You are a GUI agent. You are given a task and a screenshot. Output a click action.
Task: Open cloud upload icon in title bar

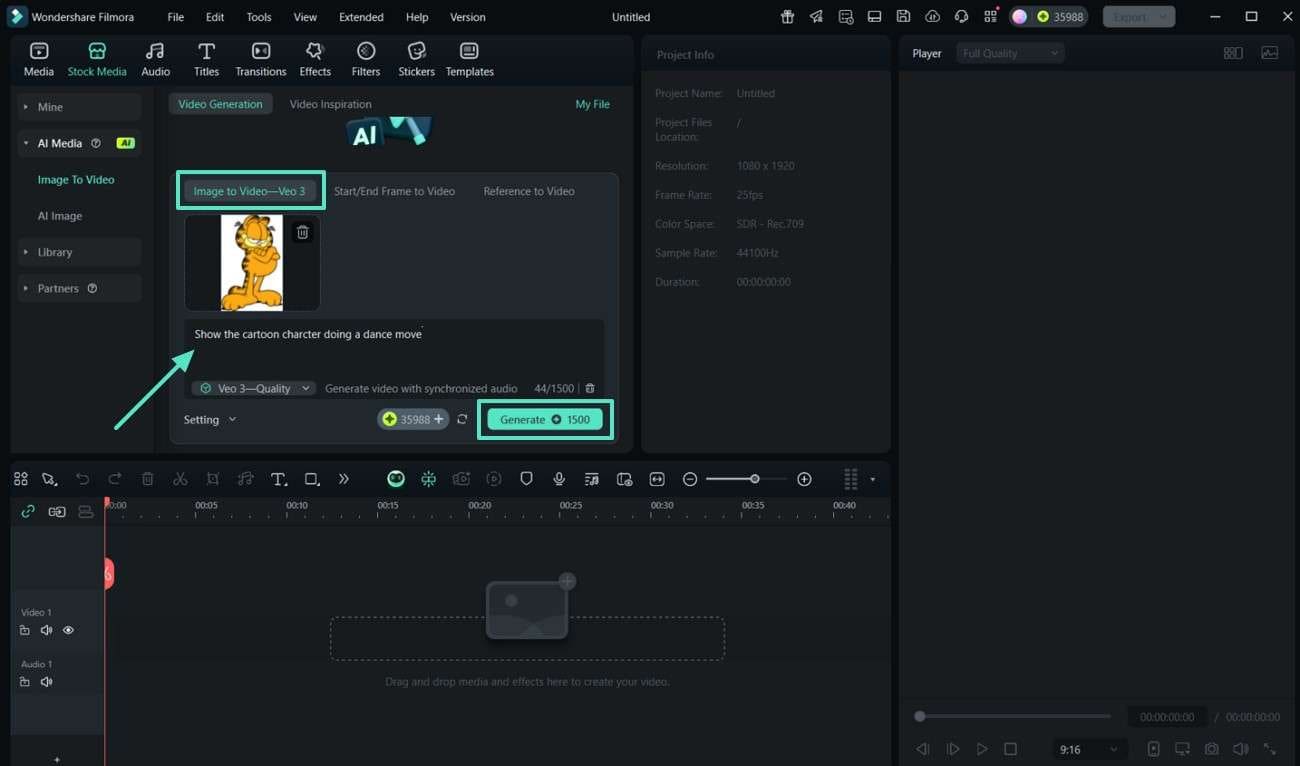932,17
